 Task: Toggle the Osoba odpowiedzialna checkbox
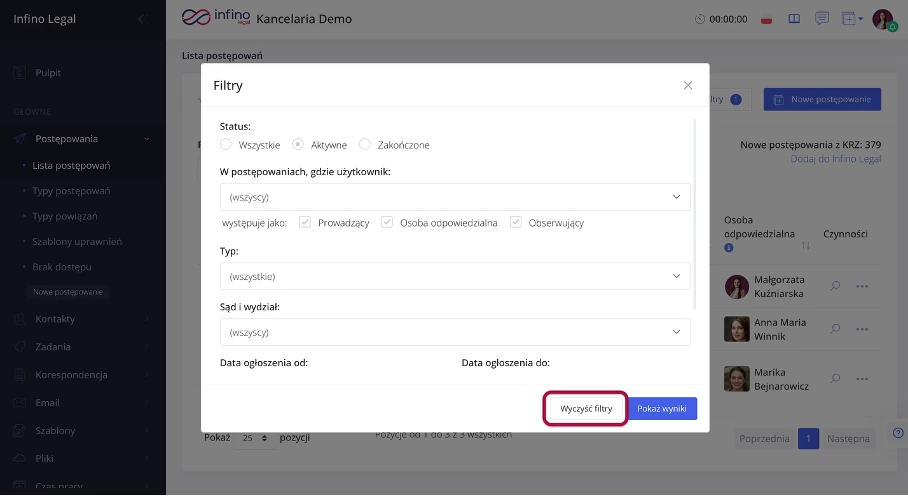(387, 222)
